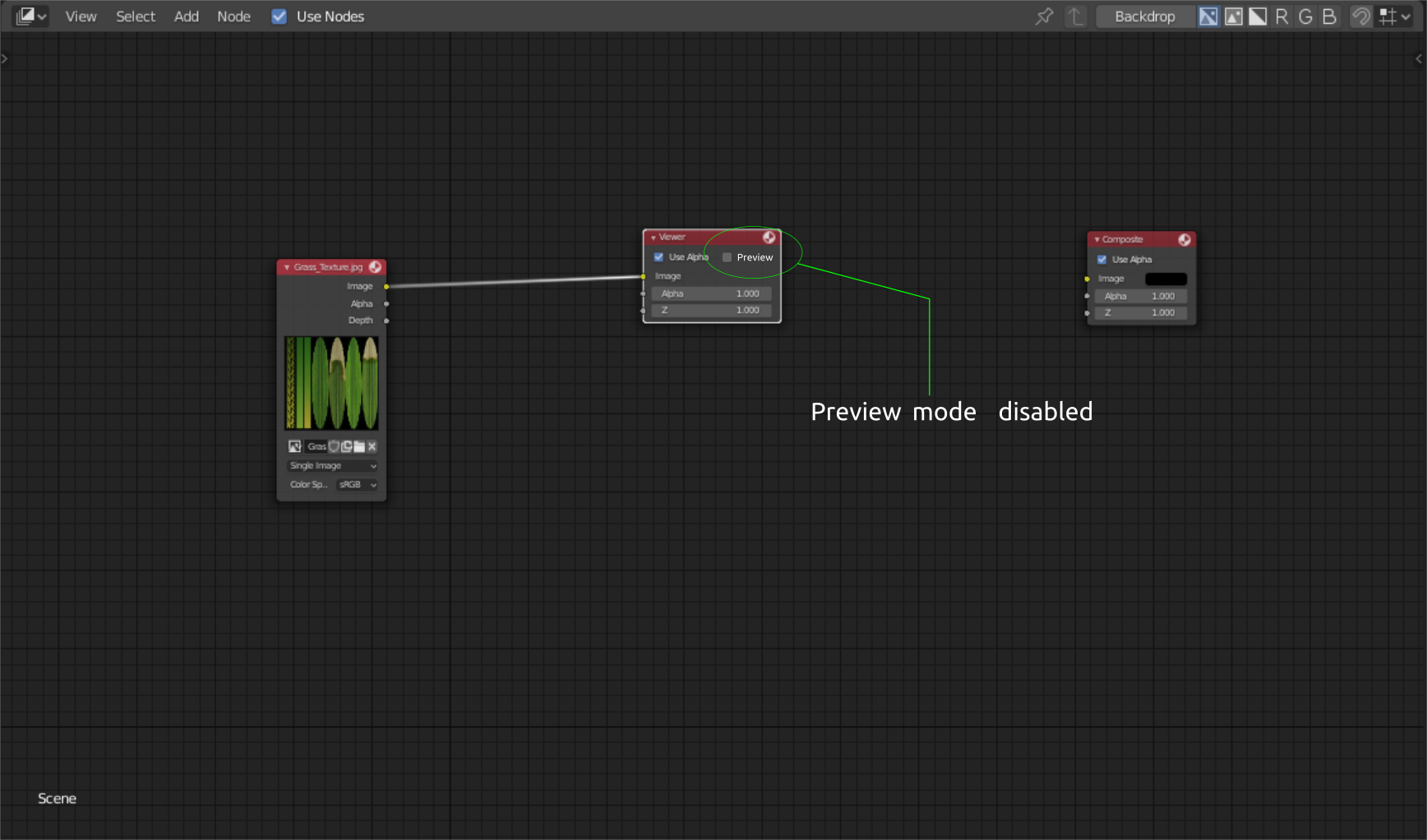1427x840 pixels.
Task: Browse image datablock icon on image node
Action: tap(295, 446)
